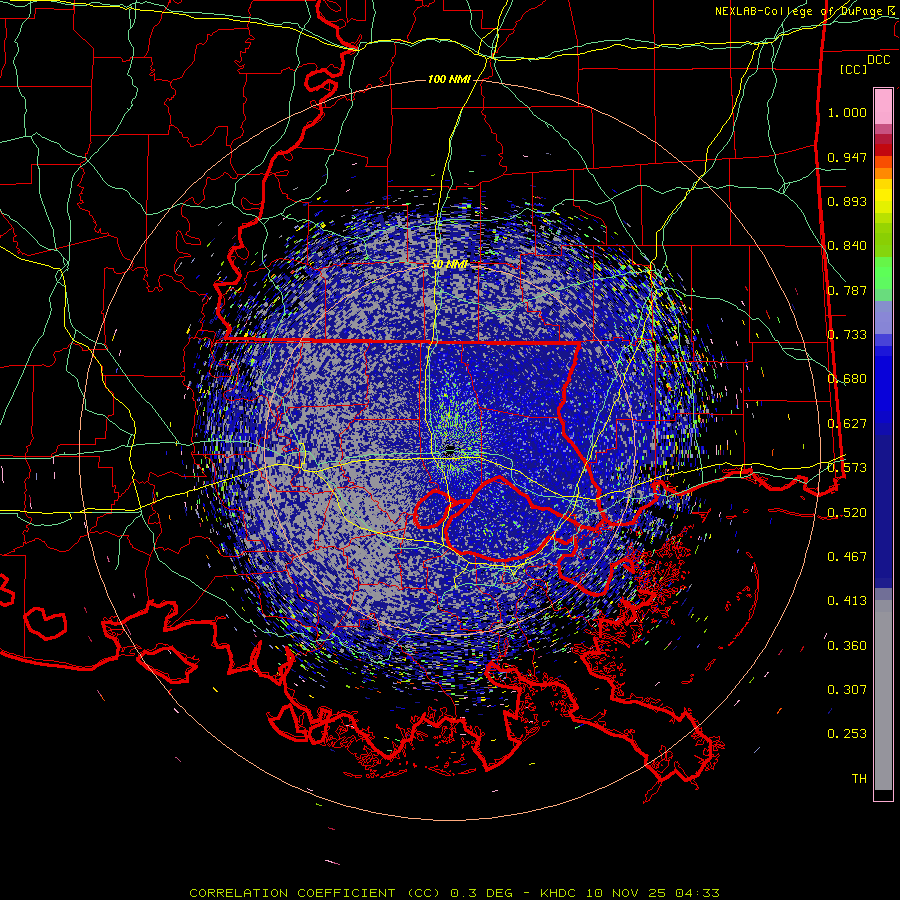Click the 0.413 scale value
Image resolution: width=900 pixels, height=900 pixels.
[x=847, y=600]
